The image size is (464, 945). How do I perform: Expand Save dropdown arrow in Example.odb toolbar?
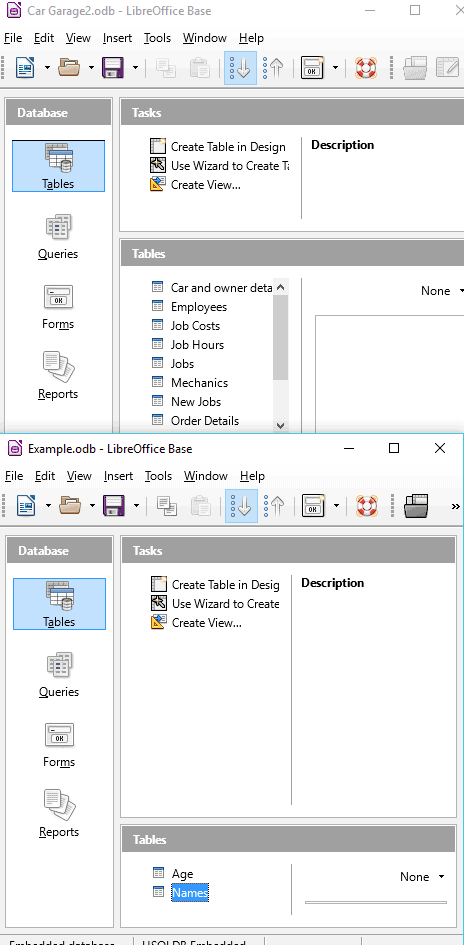click(x=137, y=506)
